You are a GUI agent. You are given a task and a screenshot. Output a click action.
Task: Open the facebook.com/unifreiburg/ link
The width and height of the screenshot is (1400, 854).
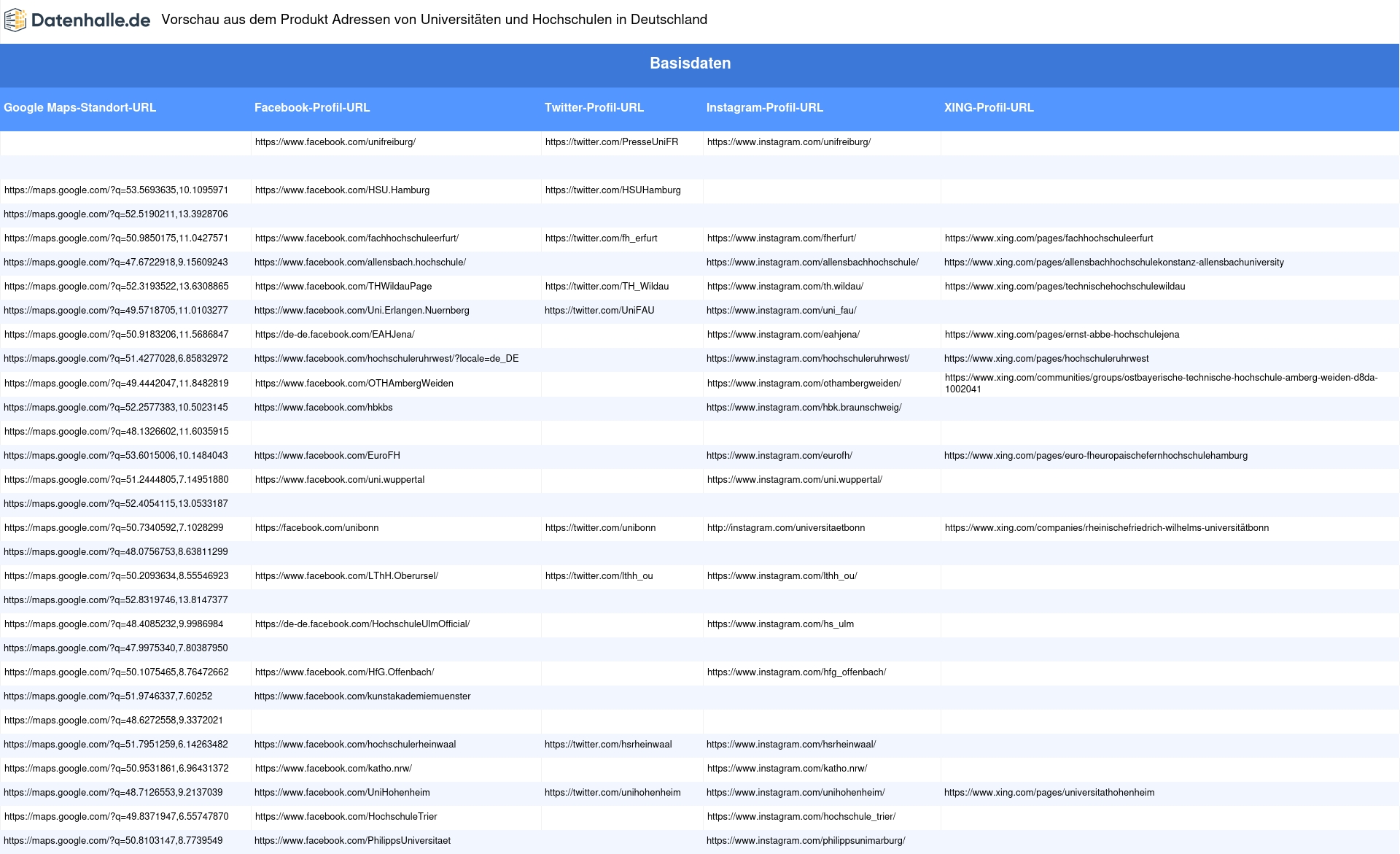[x=335, y=142]
